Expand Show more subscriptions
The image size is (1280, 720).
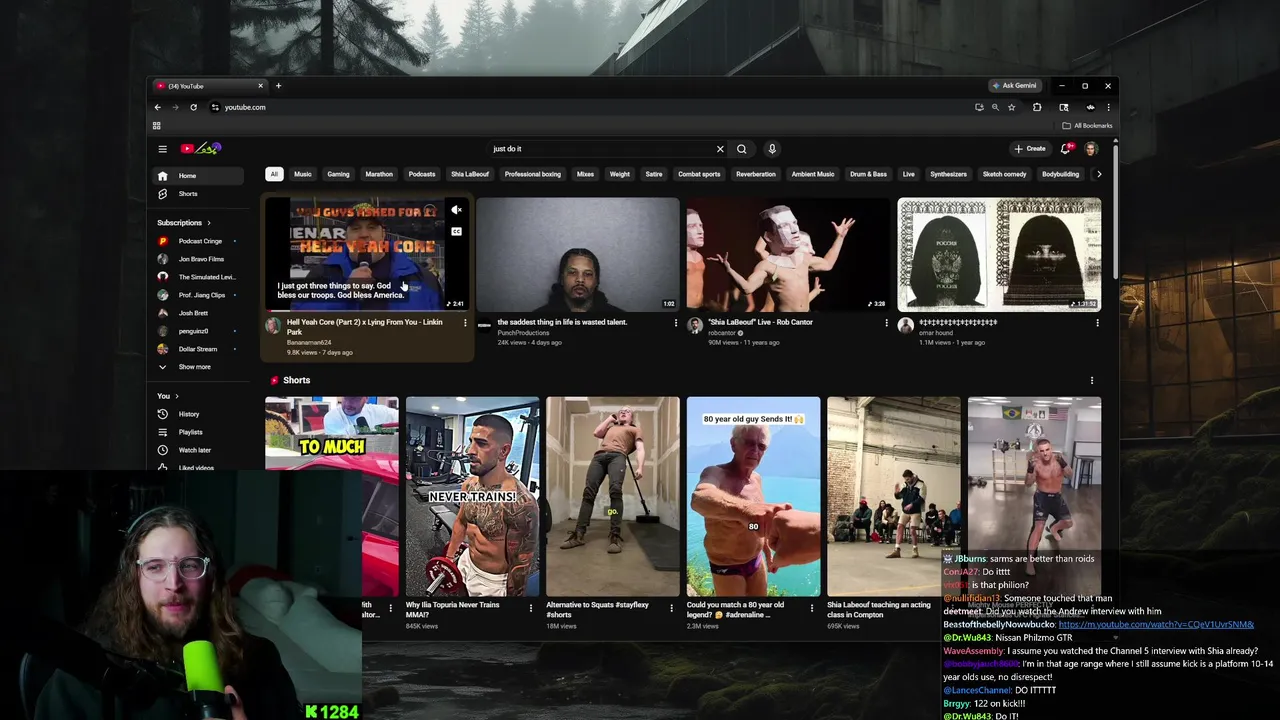(x=198, y=367)
